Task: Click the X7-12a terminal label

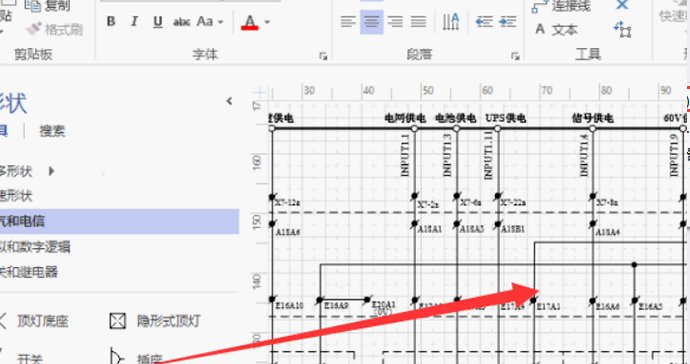Action: [x=288, y=204]
